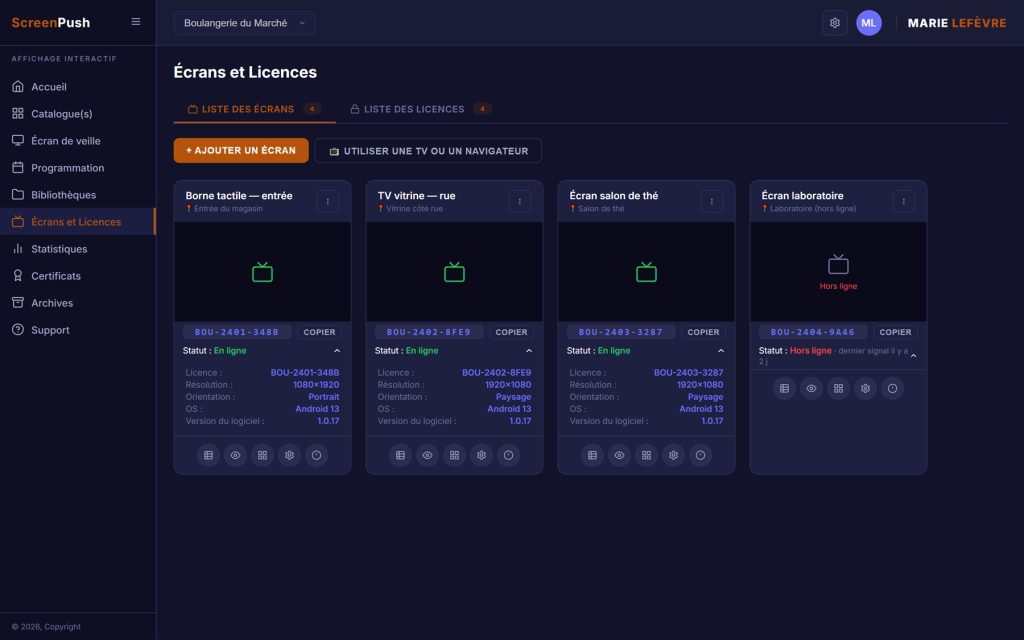
Task: Click the power icon on Écran salon de thé card
Action: tap(701, 455)
